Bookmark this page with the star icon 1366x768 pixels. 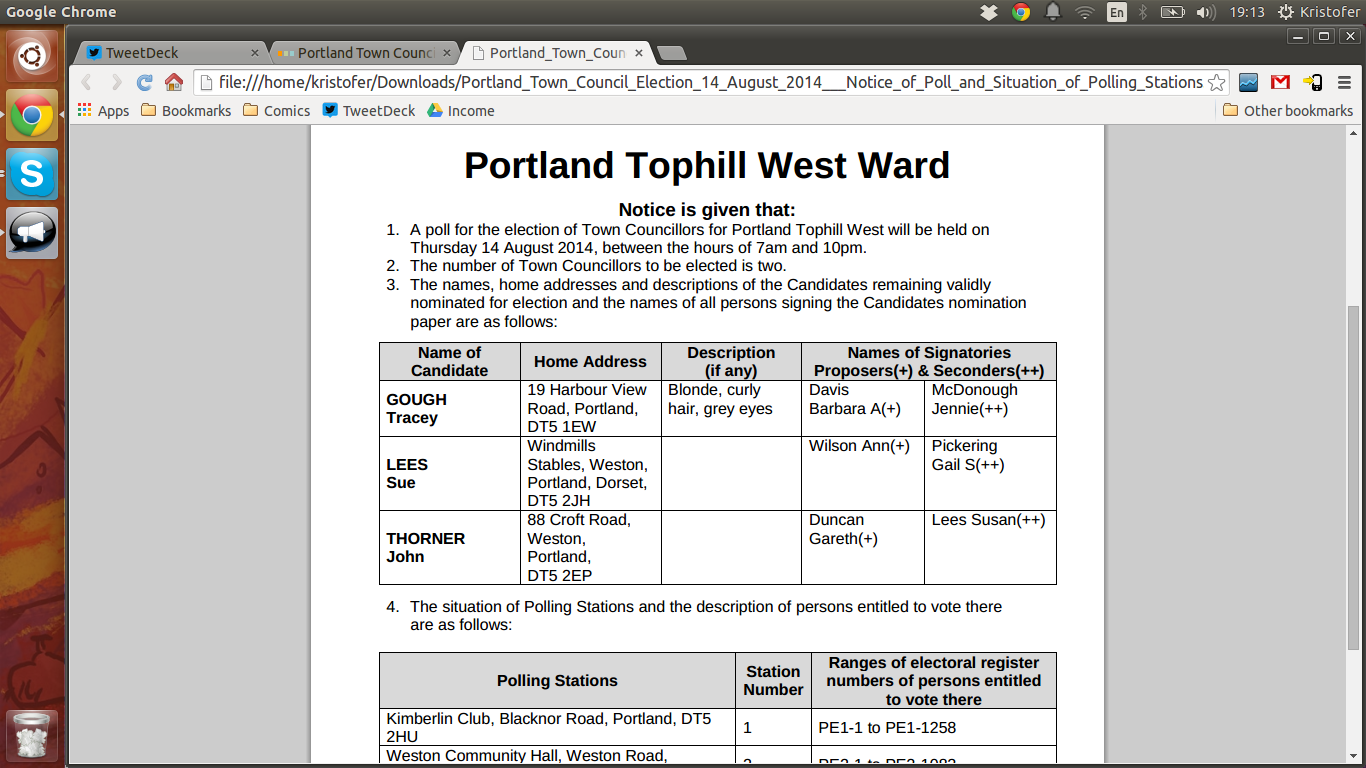coord(1217,82)
